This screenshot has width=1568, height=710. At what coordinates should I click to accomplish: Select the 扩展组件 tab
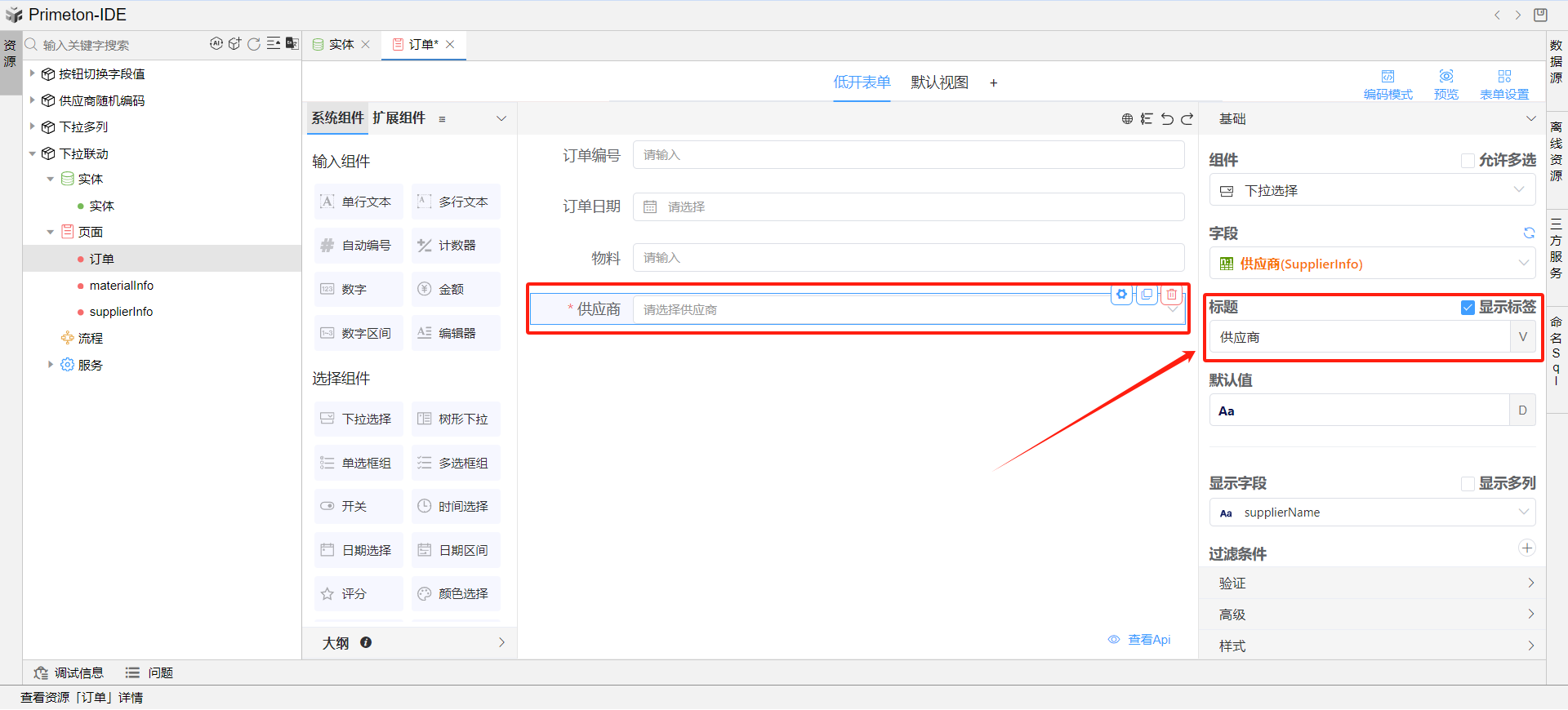(x=399, y=118)
